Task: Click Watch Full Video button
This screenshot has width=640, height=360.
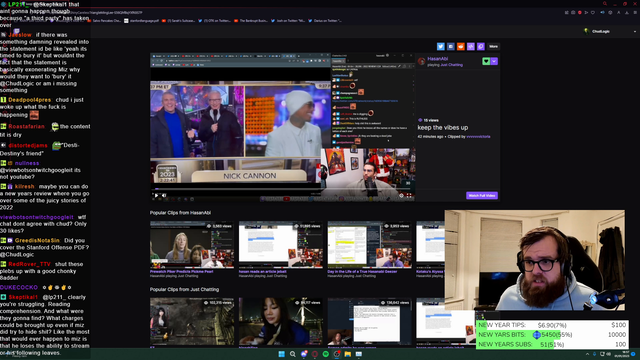Action: click(482, 196)
